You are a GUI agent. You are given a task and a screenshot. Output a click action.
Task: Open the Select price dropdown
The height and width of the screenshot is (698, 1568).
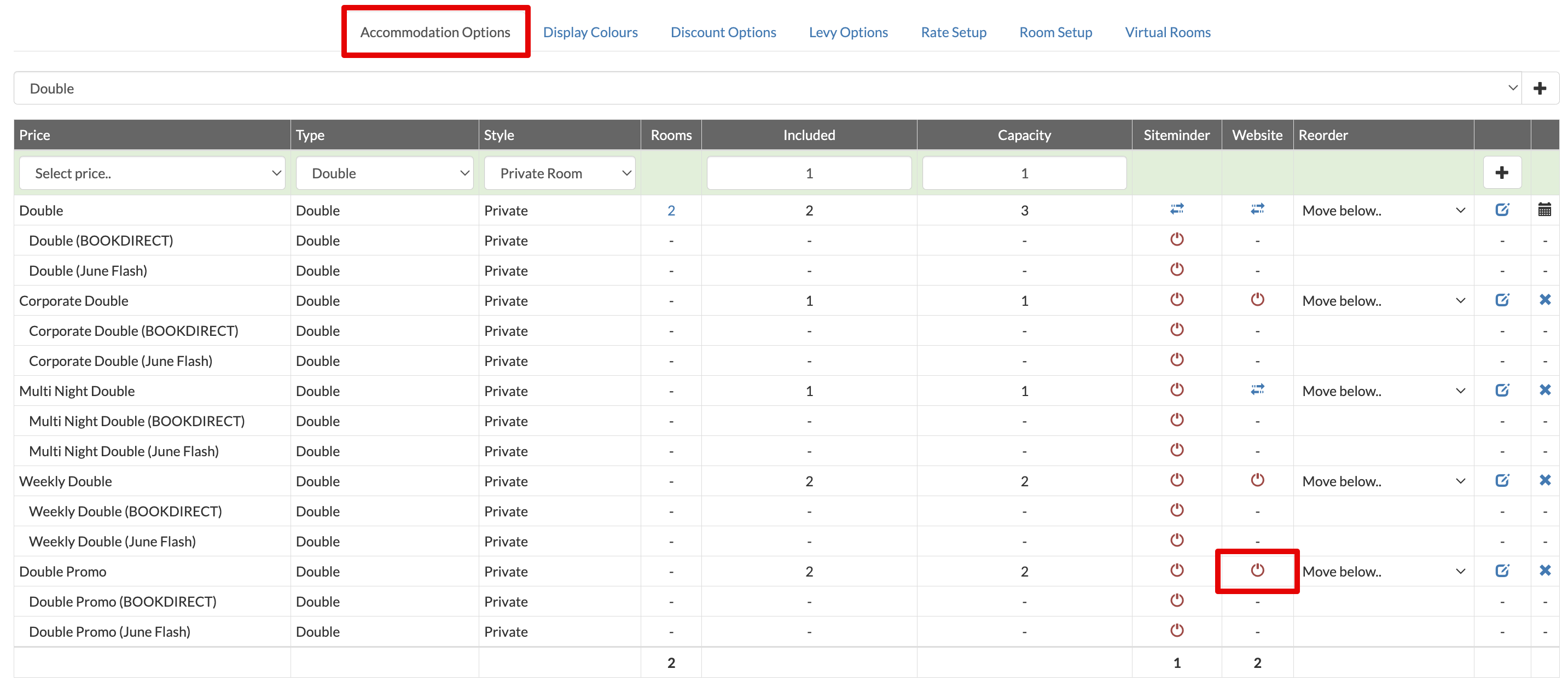click(152, 173)
